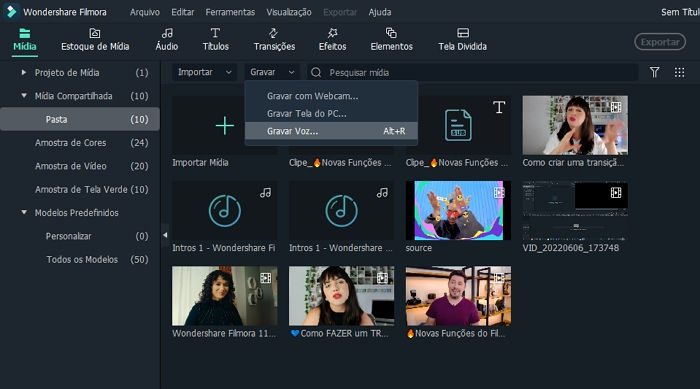Click film icon on VID_20220606_173748 thumbnail

(616, 193)
